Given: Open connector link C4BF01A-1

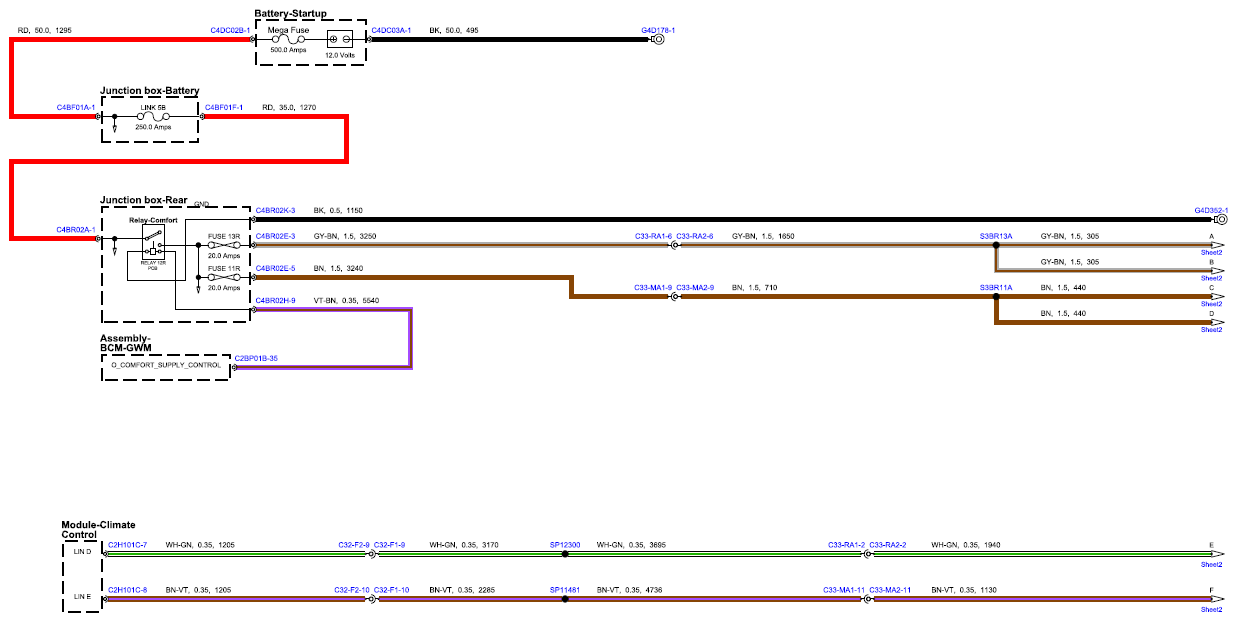Looking at the screenshot, I should (76, 107).
